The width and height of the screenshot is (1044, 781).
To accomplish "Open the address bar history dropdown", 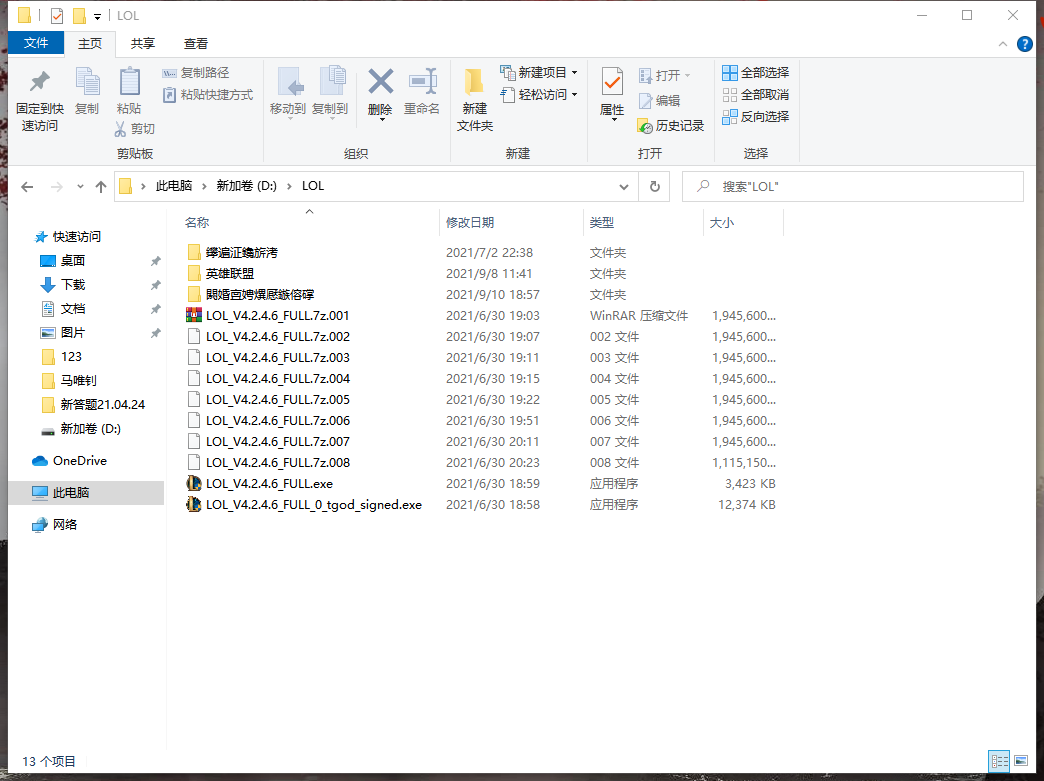I will click(624, 186).
